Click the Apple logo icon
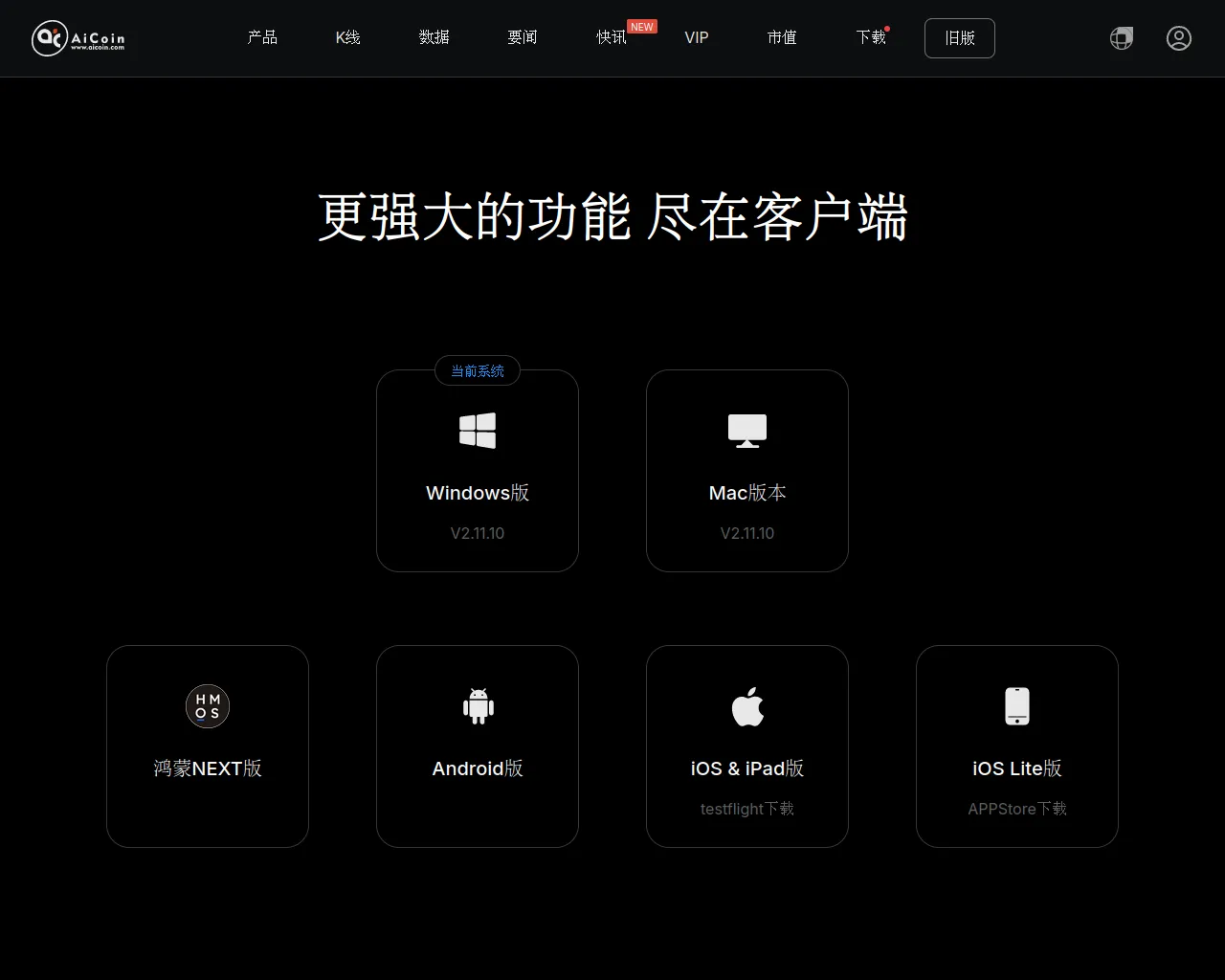The image size is (1225, 980). (x=747, y=706)
